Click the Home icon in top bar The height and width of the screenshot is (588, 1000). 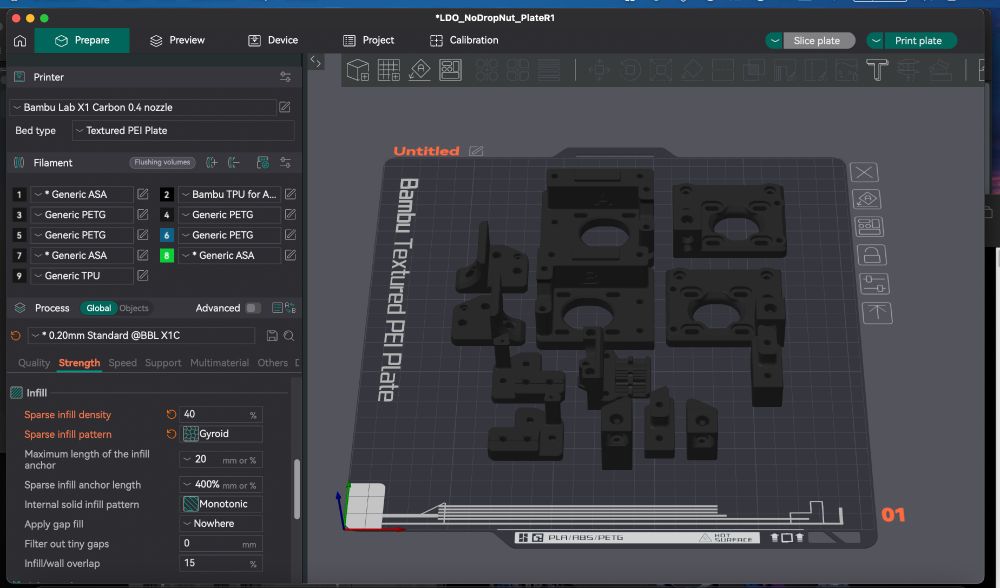20,41
